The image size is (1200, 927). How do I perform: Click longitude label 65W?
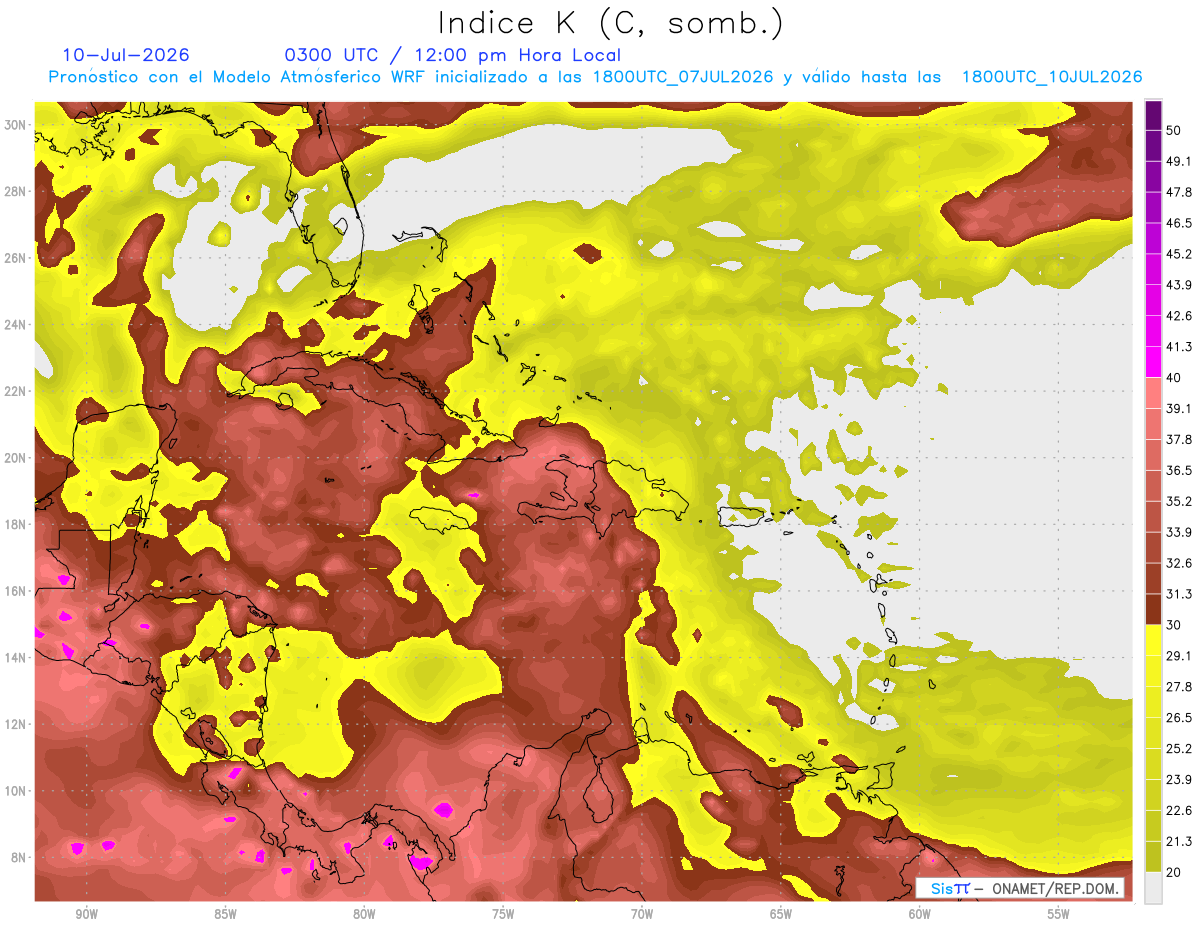coord(781,915)
